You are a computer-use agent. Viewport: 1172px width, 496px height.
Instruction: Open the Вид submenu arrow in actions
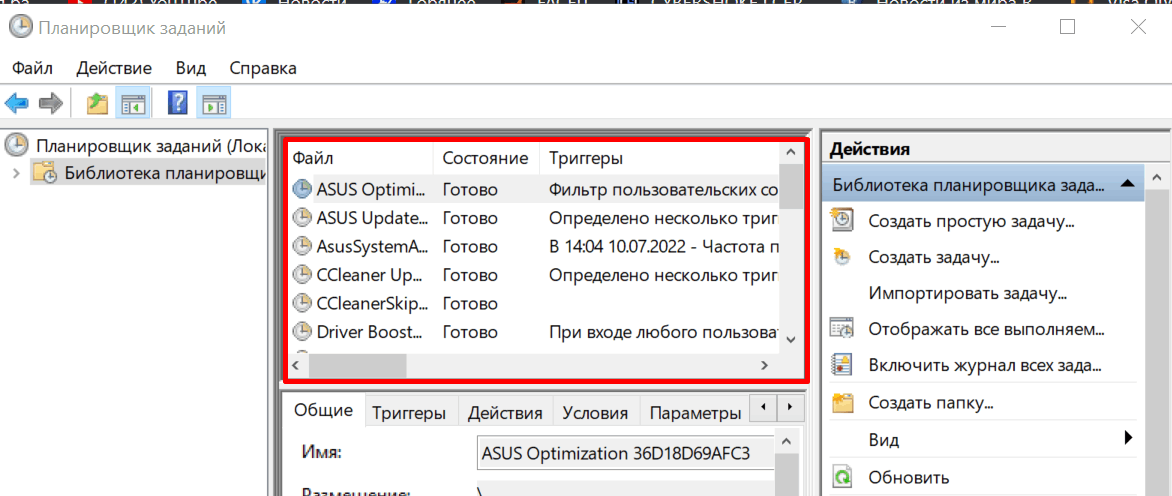click(x=1129, y=438)
